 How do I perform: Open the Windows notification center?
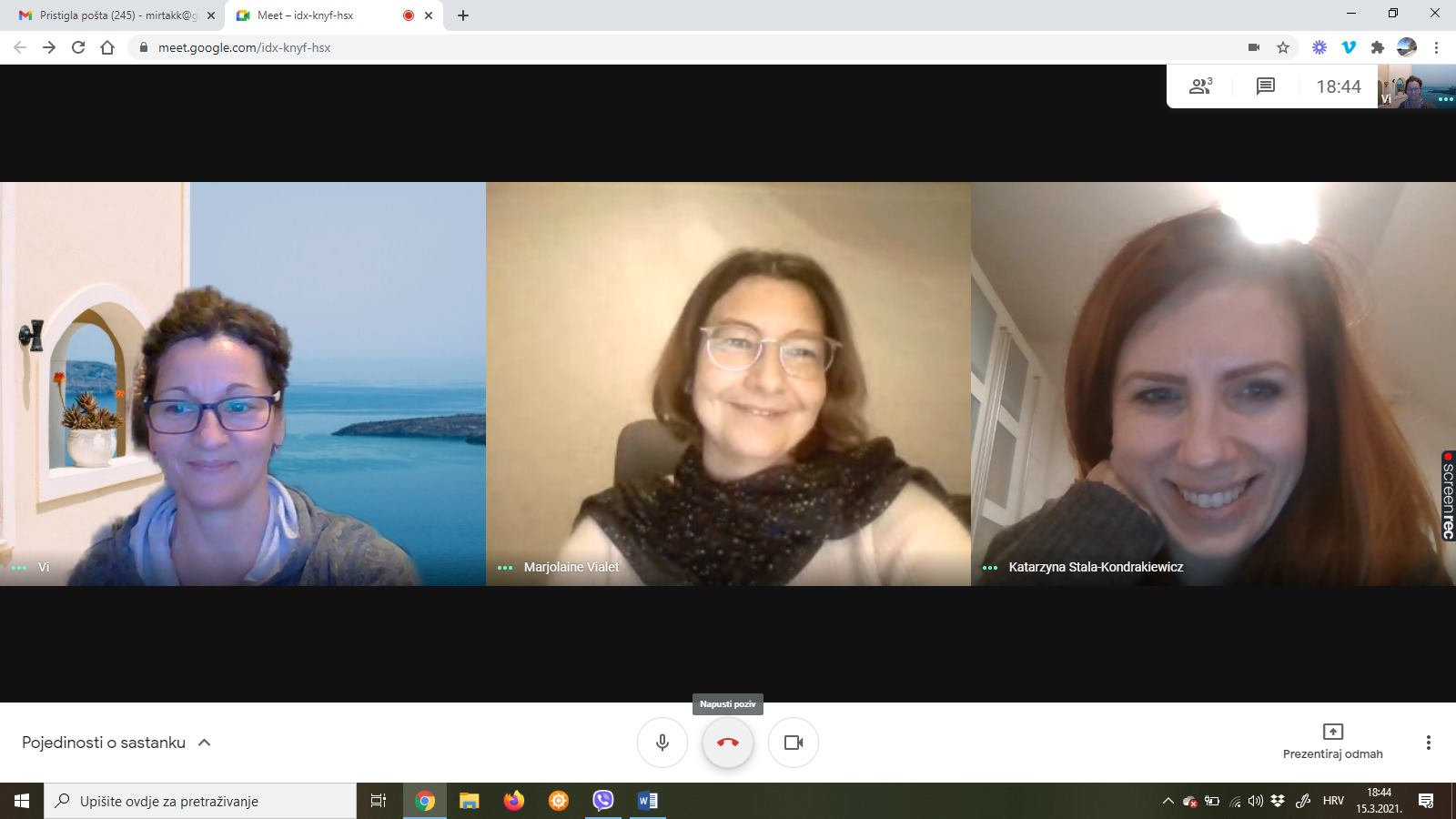(1426, 801)
